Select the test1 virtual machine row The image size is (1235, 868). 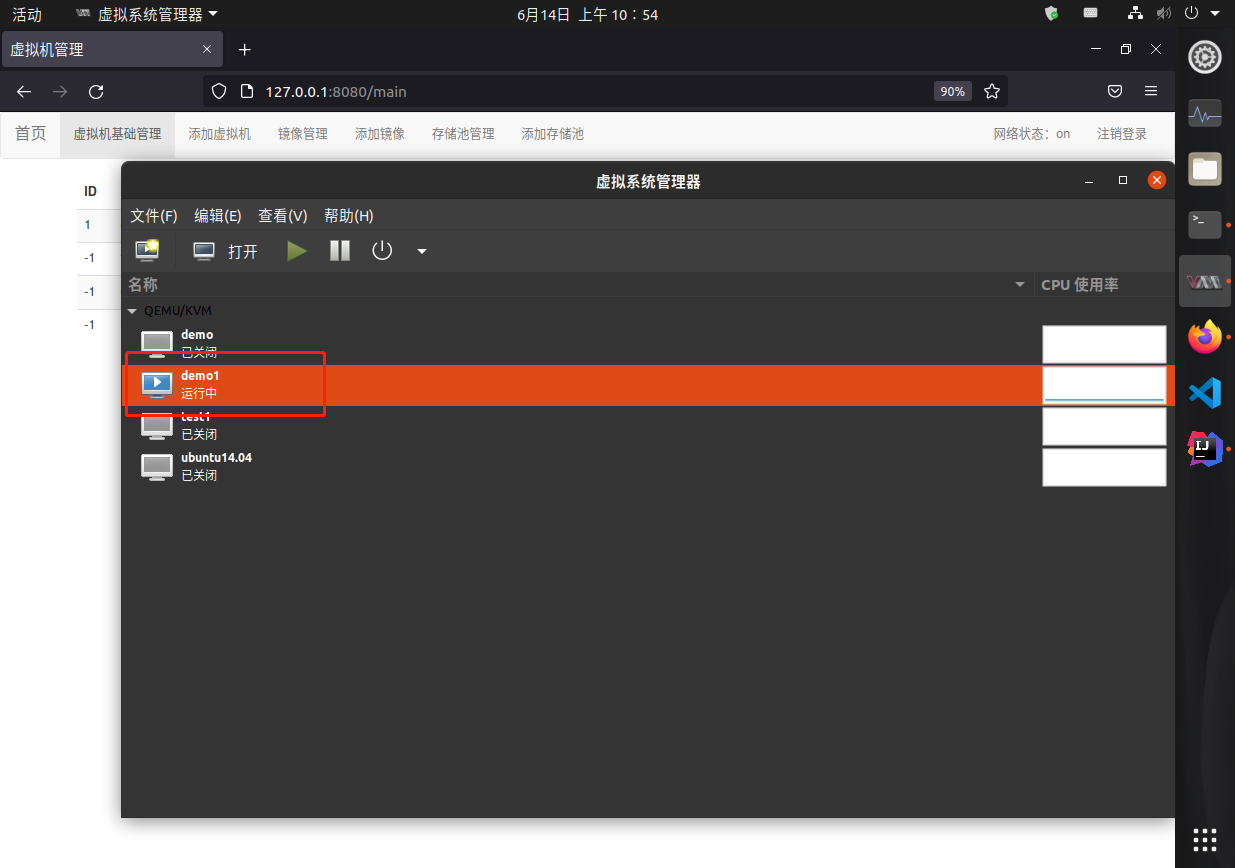click(648, 426)
